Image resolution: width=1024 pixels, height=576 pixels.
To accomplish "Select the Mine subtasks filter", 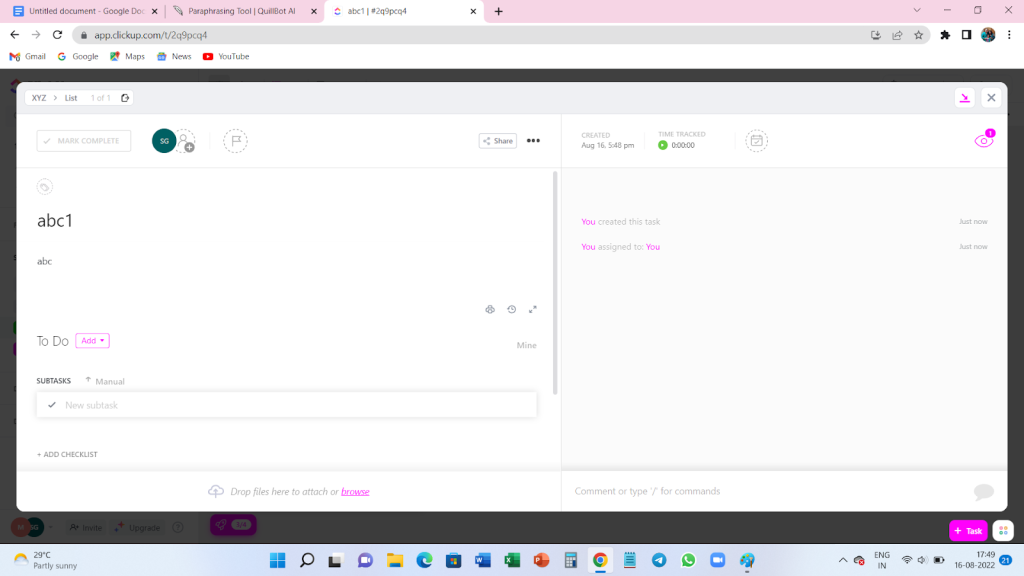I will coord(527,345).
